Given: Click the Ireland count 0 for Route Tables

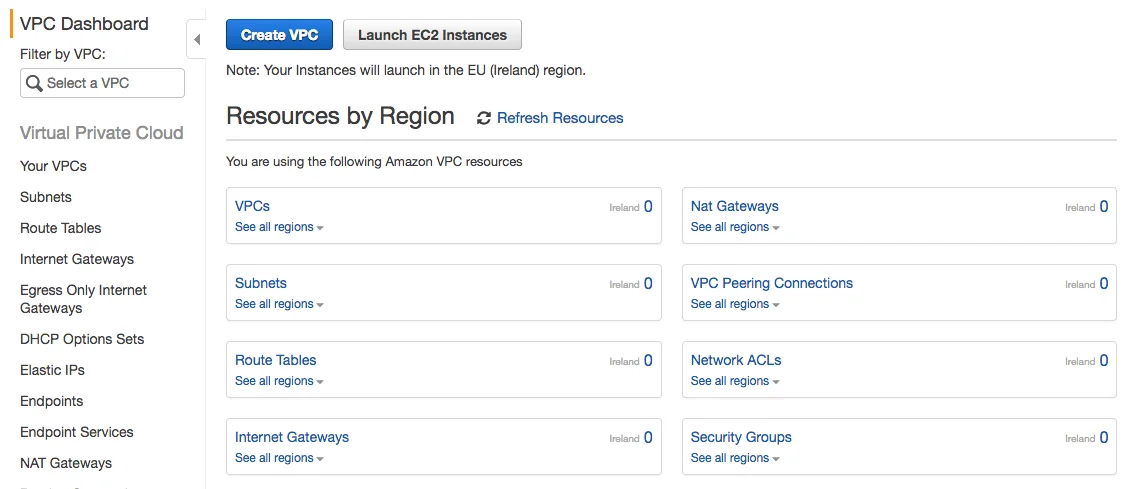Looking at the screenshot, I should tap(648, 361).
